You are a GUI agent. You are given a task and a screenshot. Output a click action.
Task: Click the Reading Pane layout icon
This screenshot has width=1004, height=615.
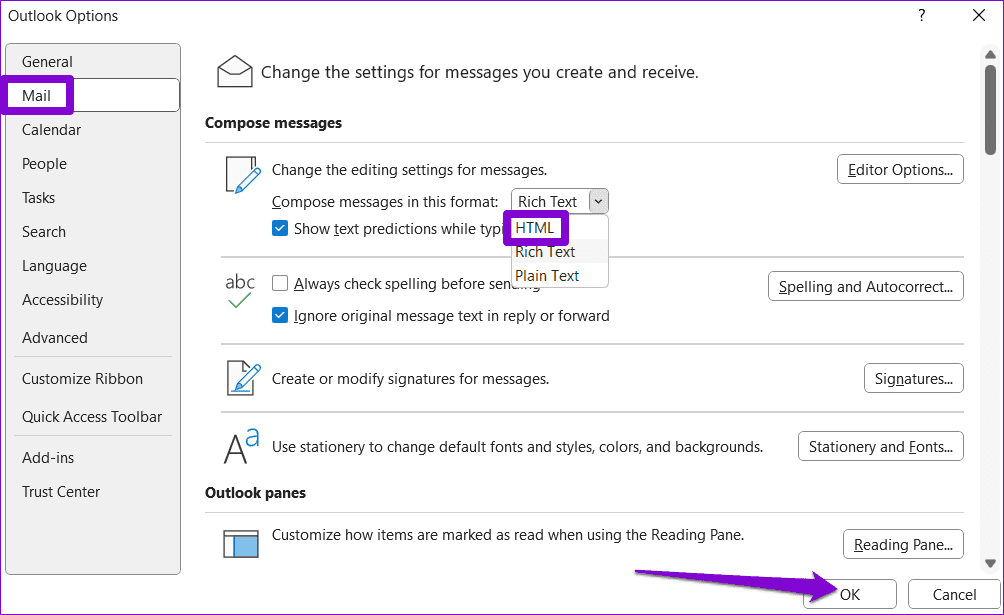(241, 544)
